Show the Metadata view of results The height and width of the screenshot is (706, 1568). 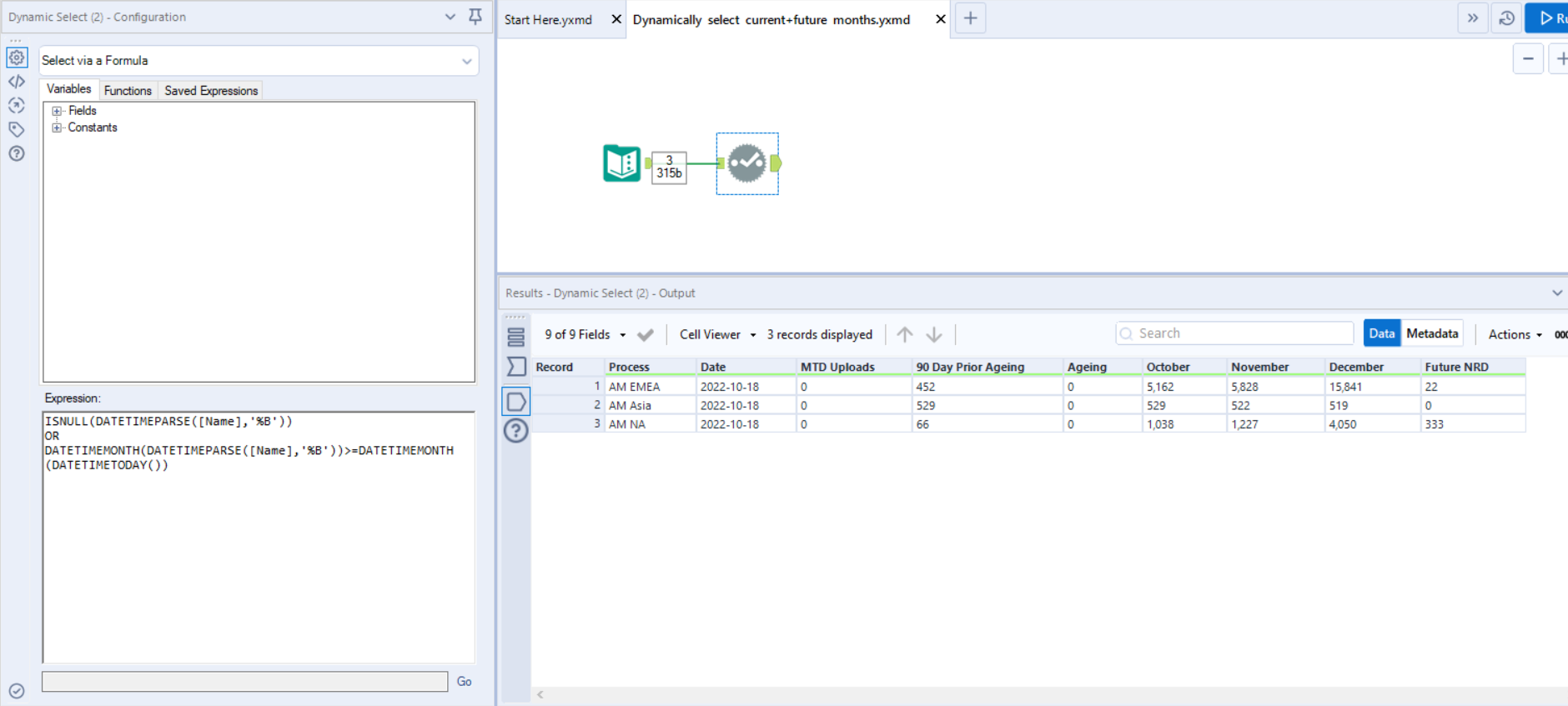[1432, 333]
